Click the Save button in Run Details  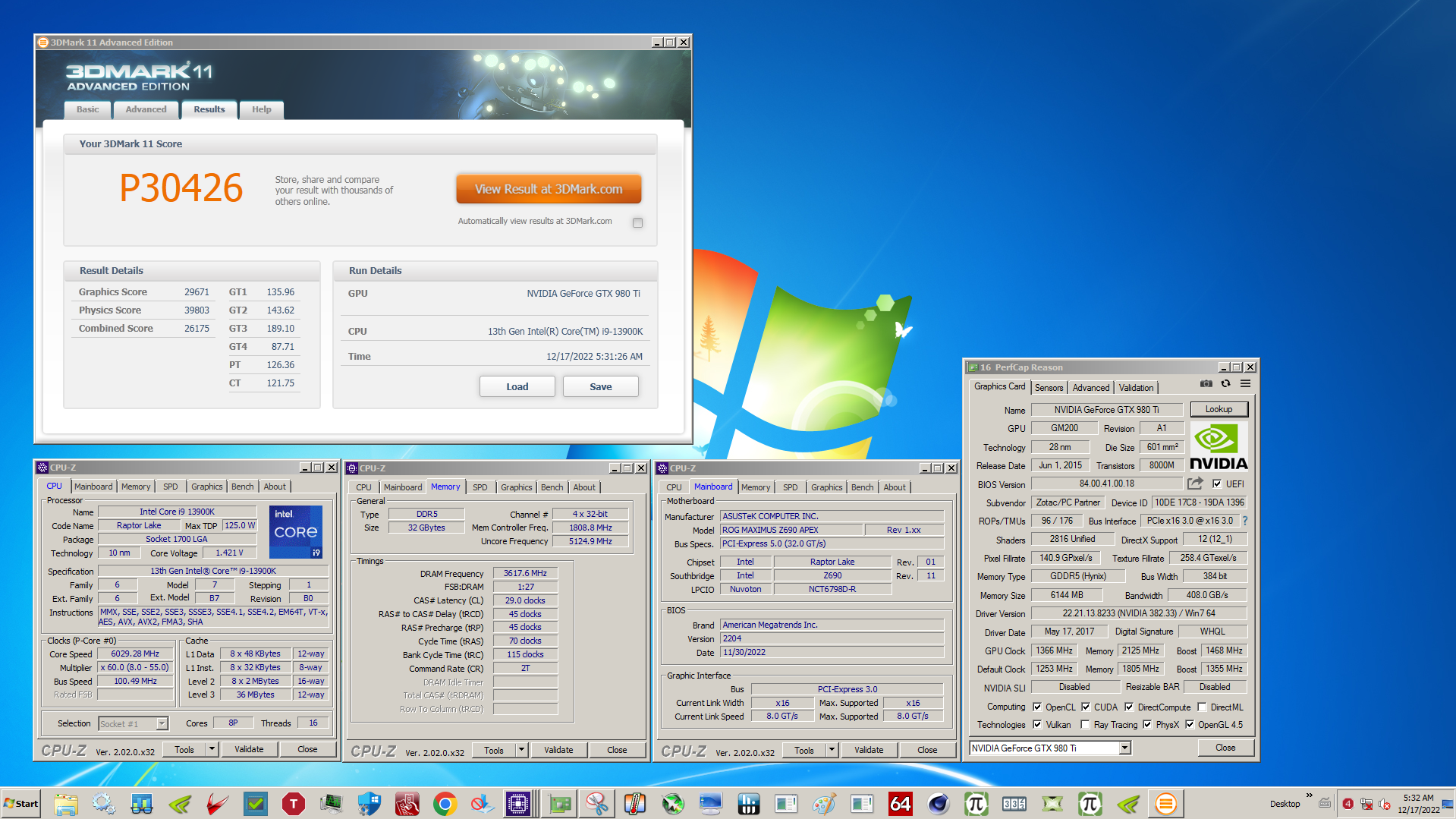(x=601, y=386)
